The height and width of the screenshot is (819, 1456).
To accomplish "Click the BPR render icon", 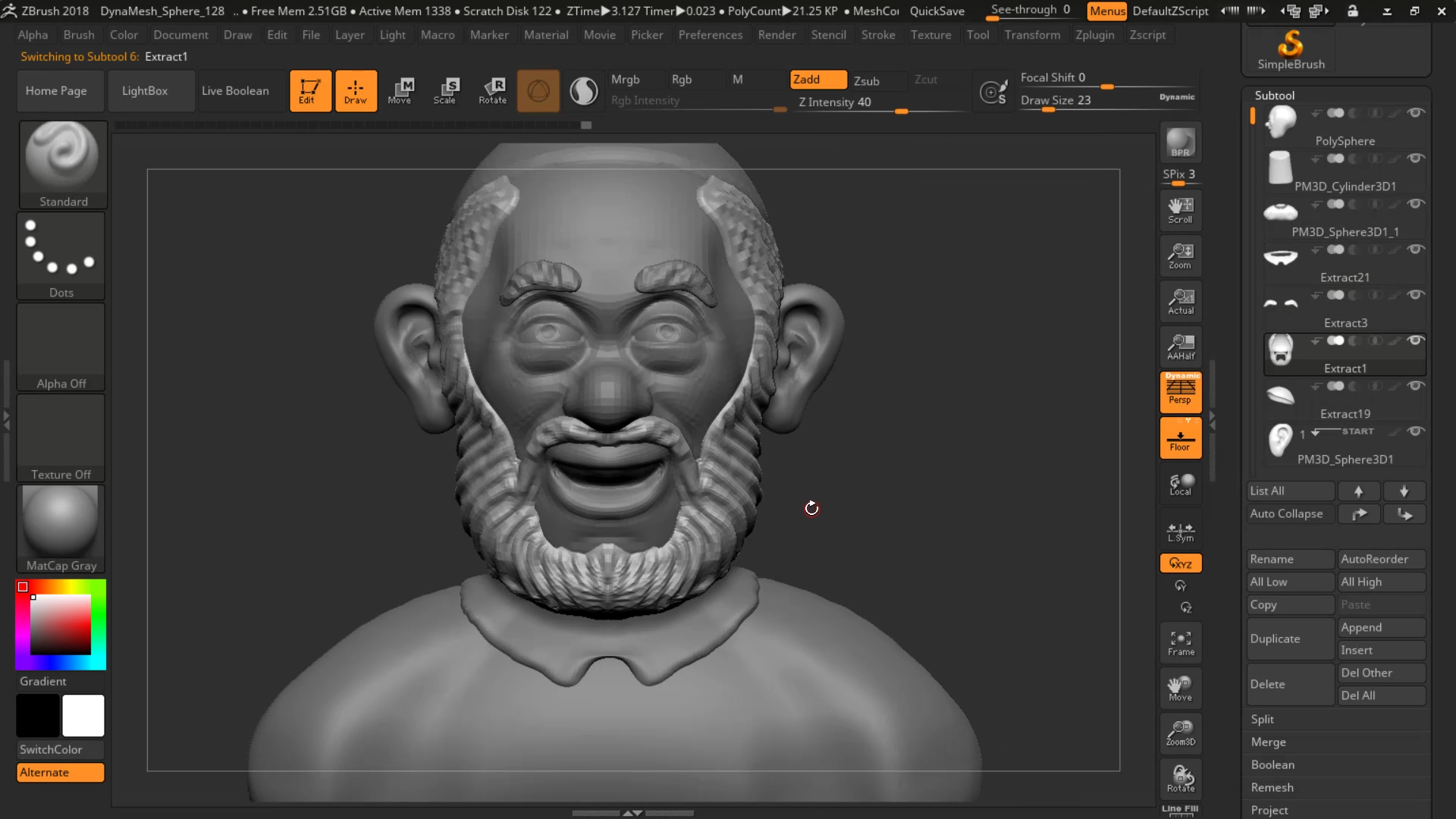I will [x=1180, y=143].
